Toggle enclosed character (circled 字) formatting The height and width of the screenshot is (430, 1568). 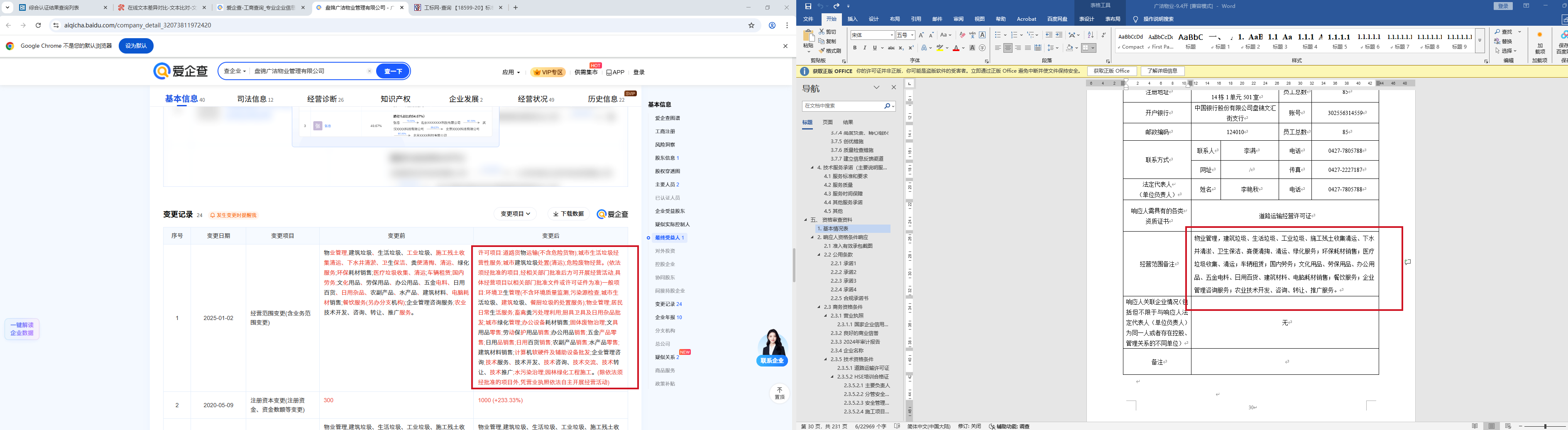982,48
